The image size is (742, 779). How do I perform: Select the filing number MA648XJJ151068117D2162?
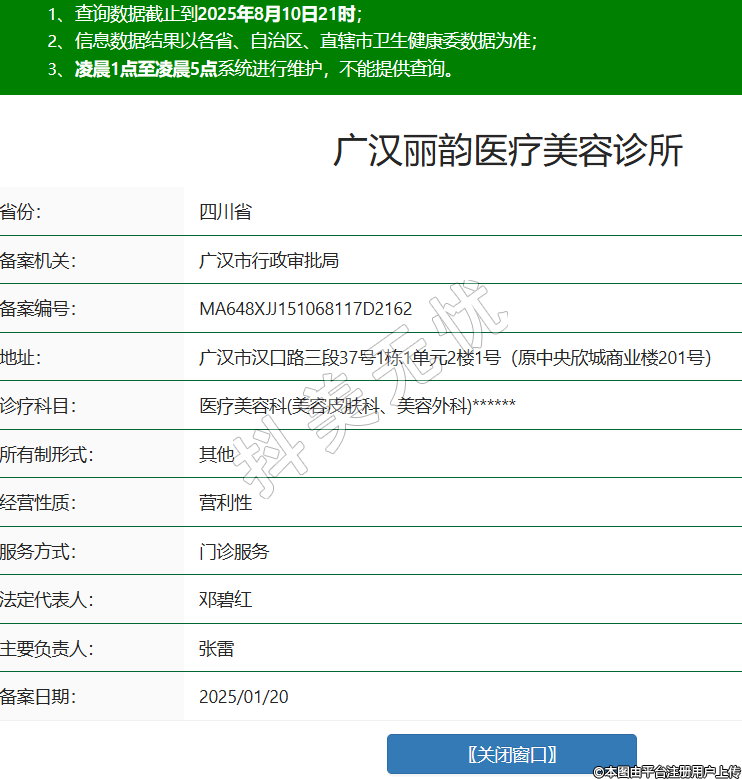click(305, 309)
